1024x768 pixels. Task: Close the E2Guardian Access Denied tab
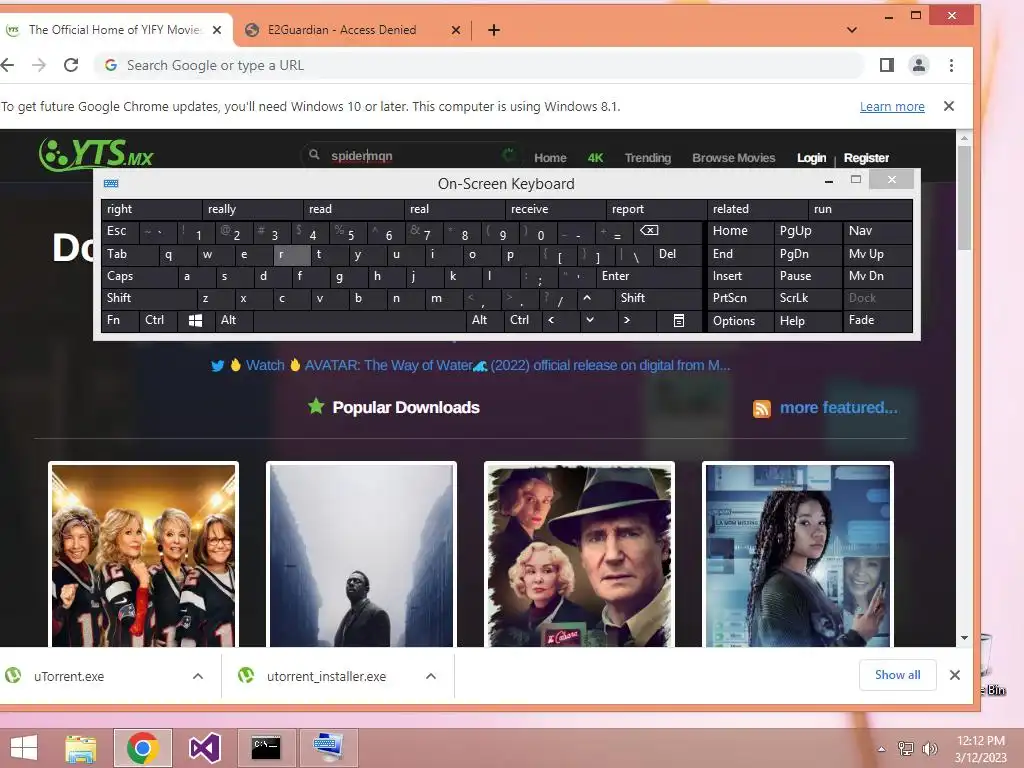456,30
